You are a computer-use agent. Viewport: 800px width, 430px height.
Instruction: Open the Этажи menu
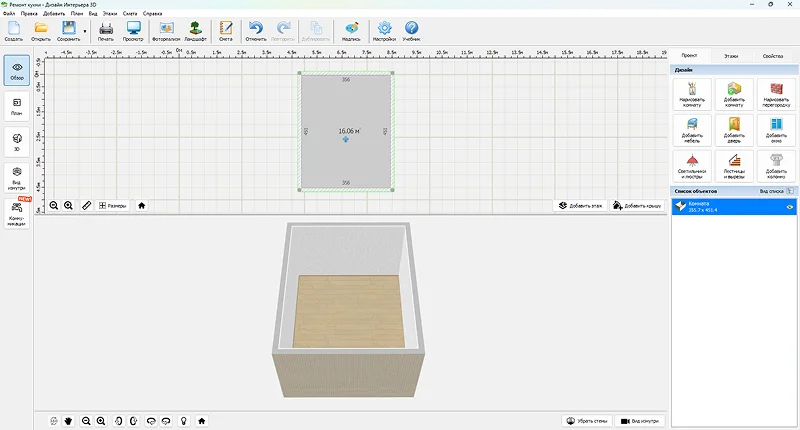tap(110, 14)
